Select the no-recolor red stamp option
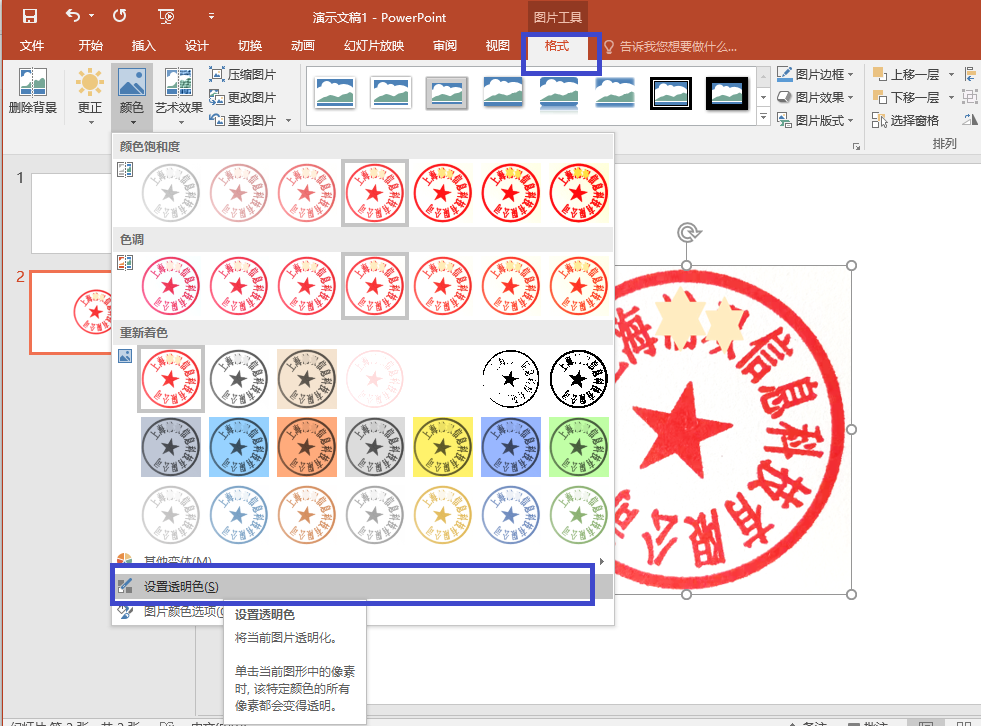This screenshot has height=726, width=981. [171, 379]
